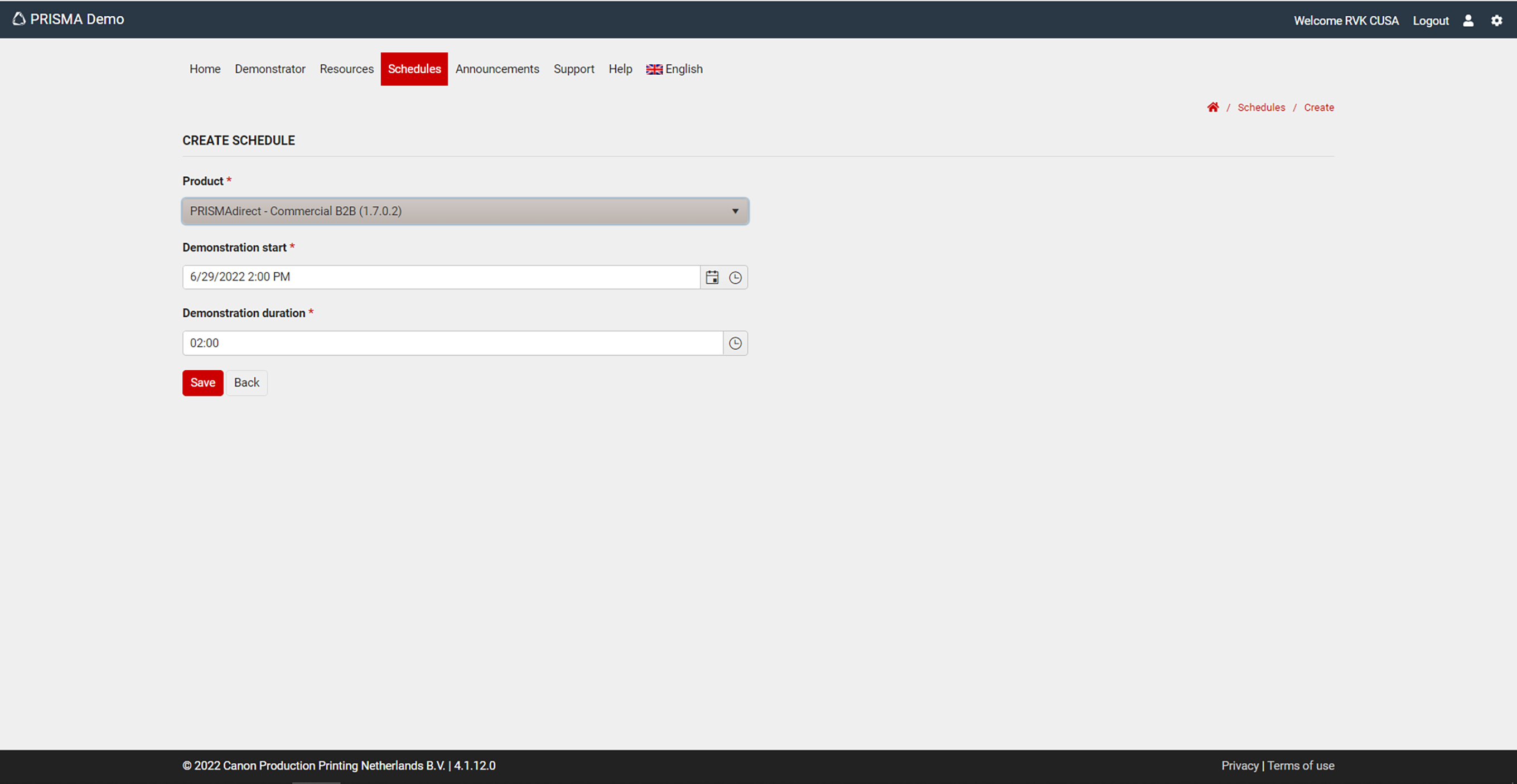The height and width of the screenshot is (784, 1517).
Task: Click the Logout link
Action: 1431,21
